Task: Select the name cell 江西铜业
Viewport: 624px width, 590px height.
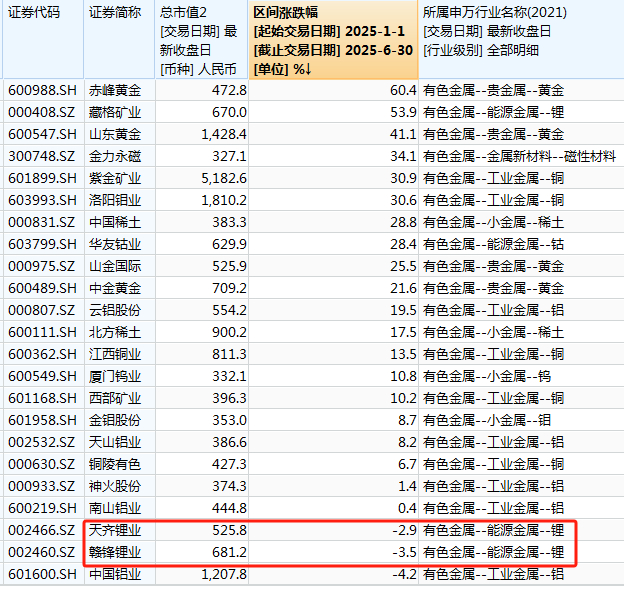Action: coord(115,354)
